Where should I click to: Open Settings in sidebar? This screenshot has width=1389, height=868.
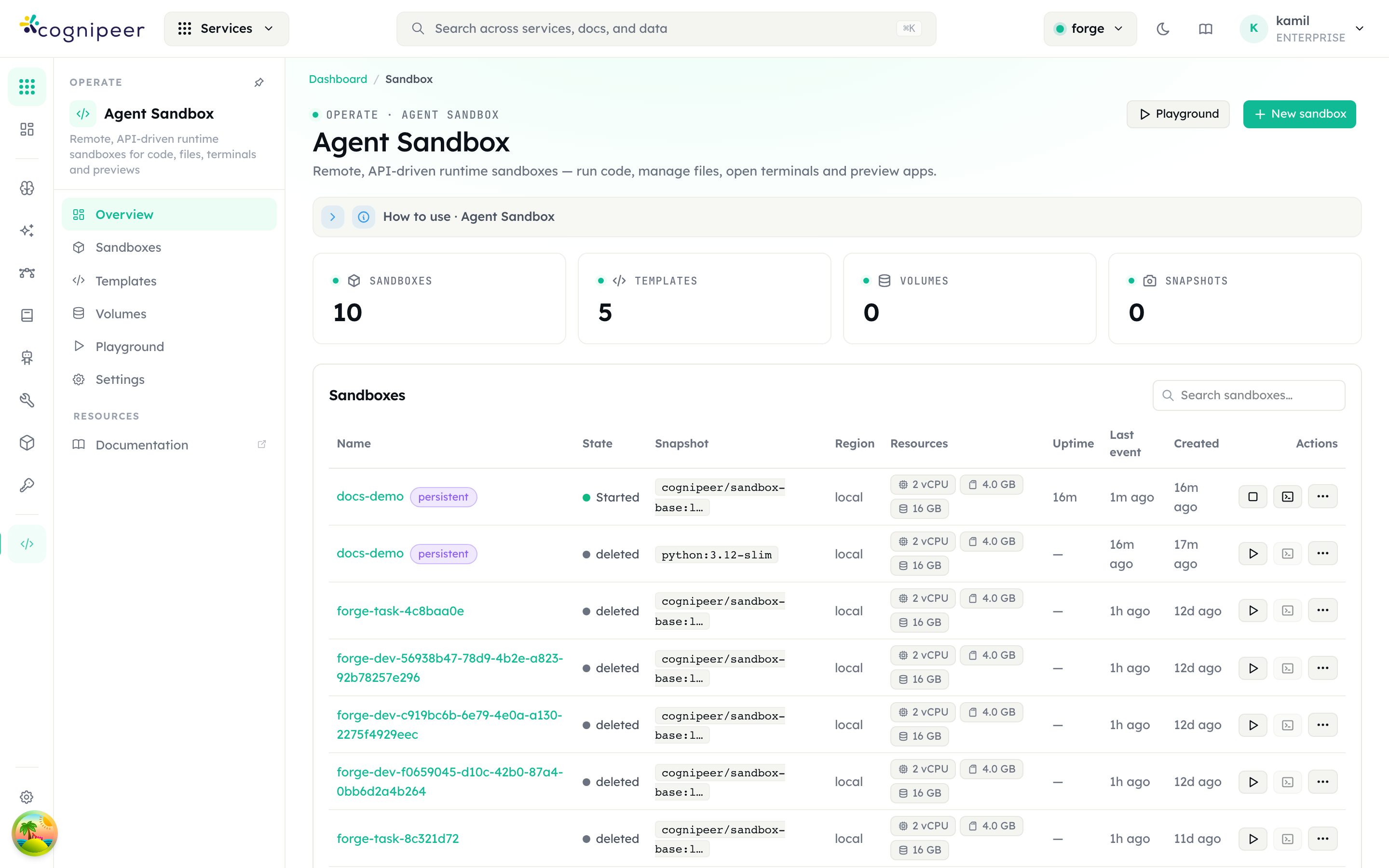pos(169,380)
